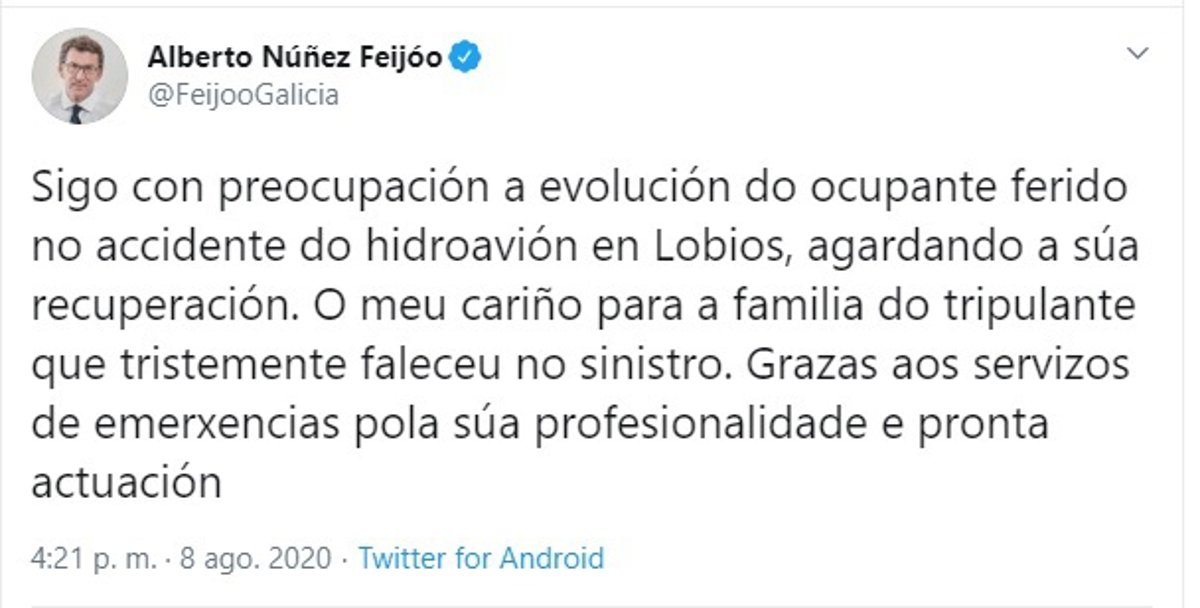
Task: Click the blue verified badge
Action: coord(466,58)
